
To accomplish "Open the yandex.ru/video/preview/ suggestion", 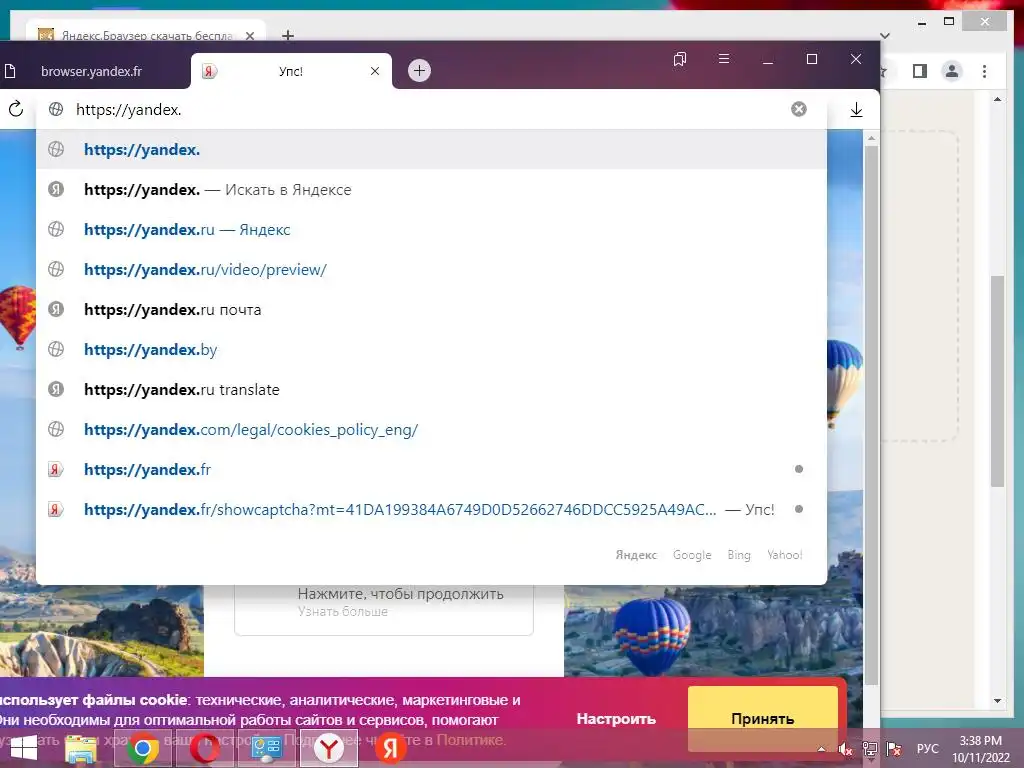I will [x=431, y=269].
